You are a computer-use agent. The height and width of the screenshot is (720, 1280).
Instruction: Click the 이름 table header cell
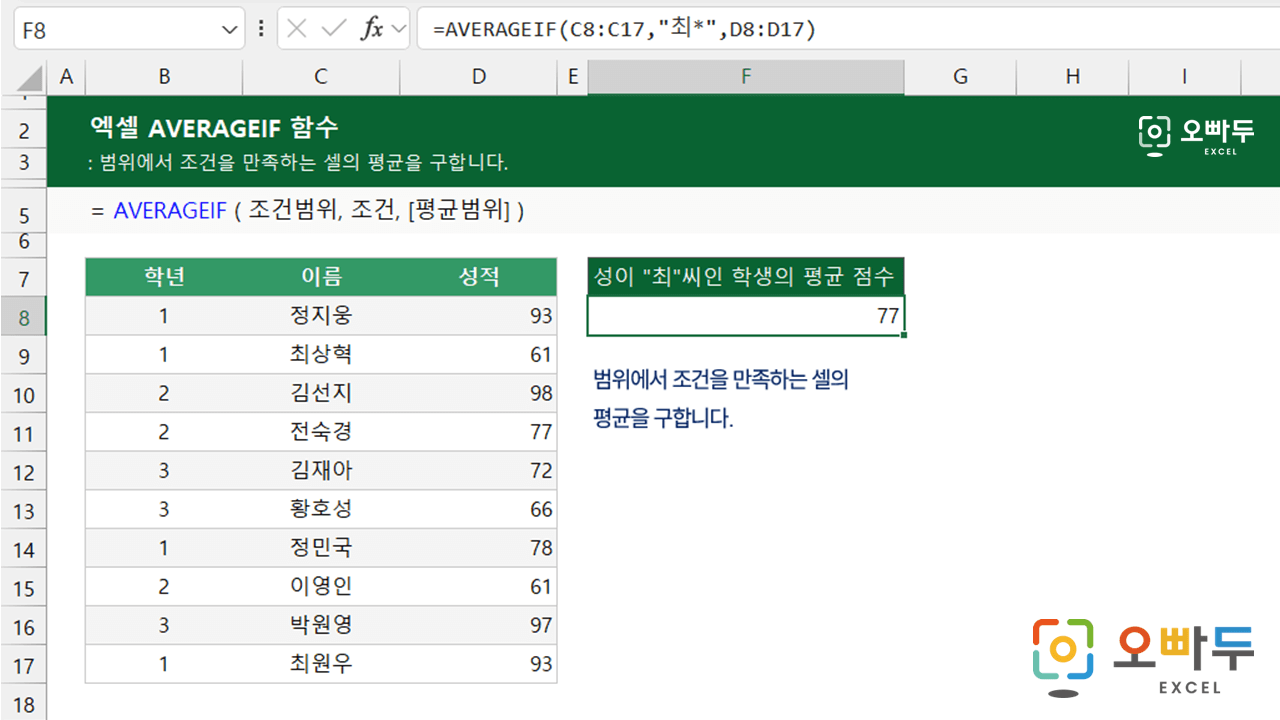[x=320, y=277]
